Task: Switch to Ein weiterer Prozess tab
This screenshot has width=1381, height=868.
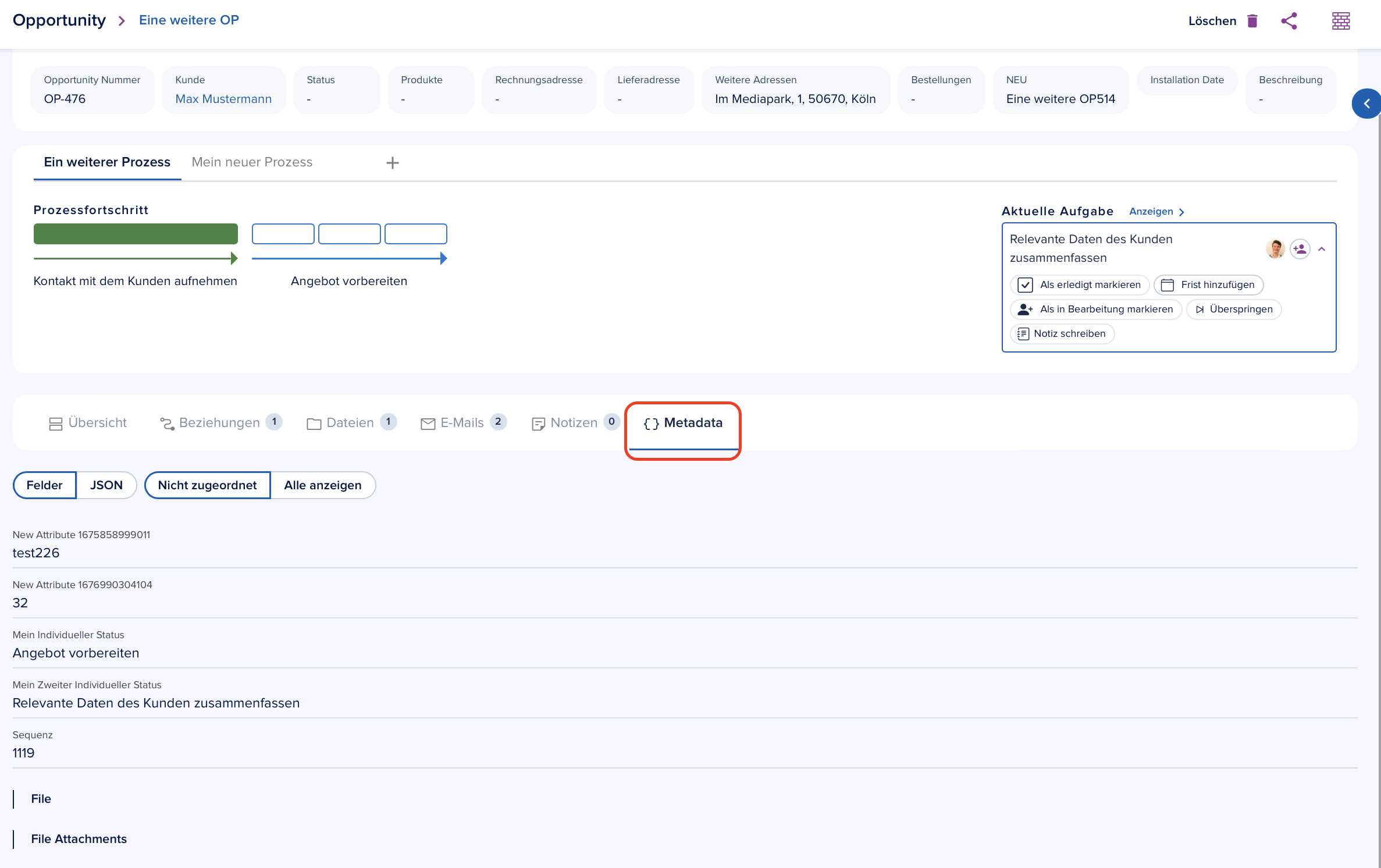Action: [x=107, y=162]
